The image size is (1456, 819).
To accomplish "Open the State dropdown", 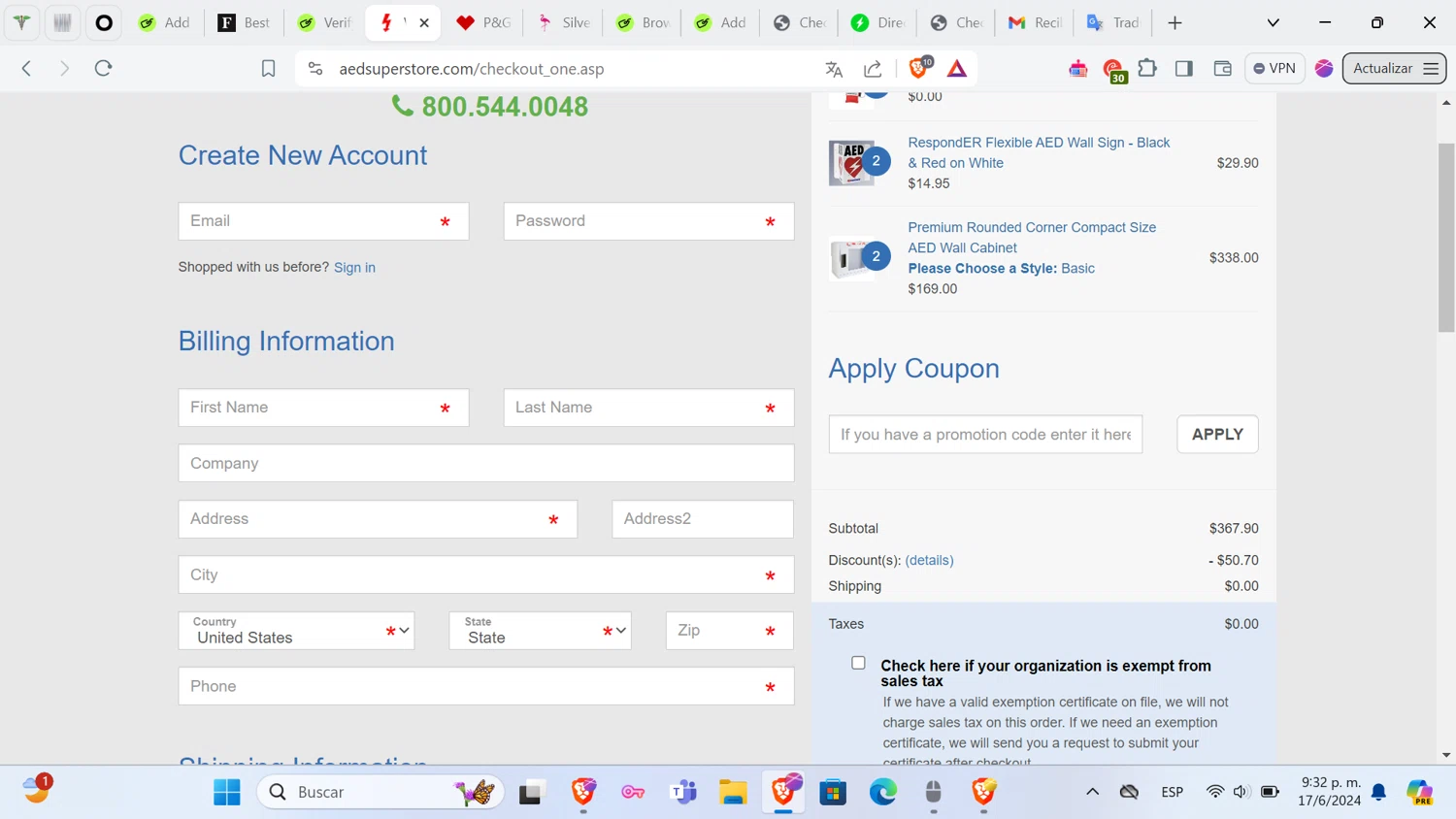I will coord(540,631).
